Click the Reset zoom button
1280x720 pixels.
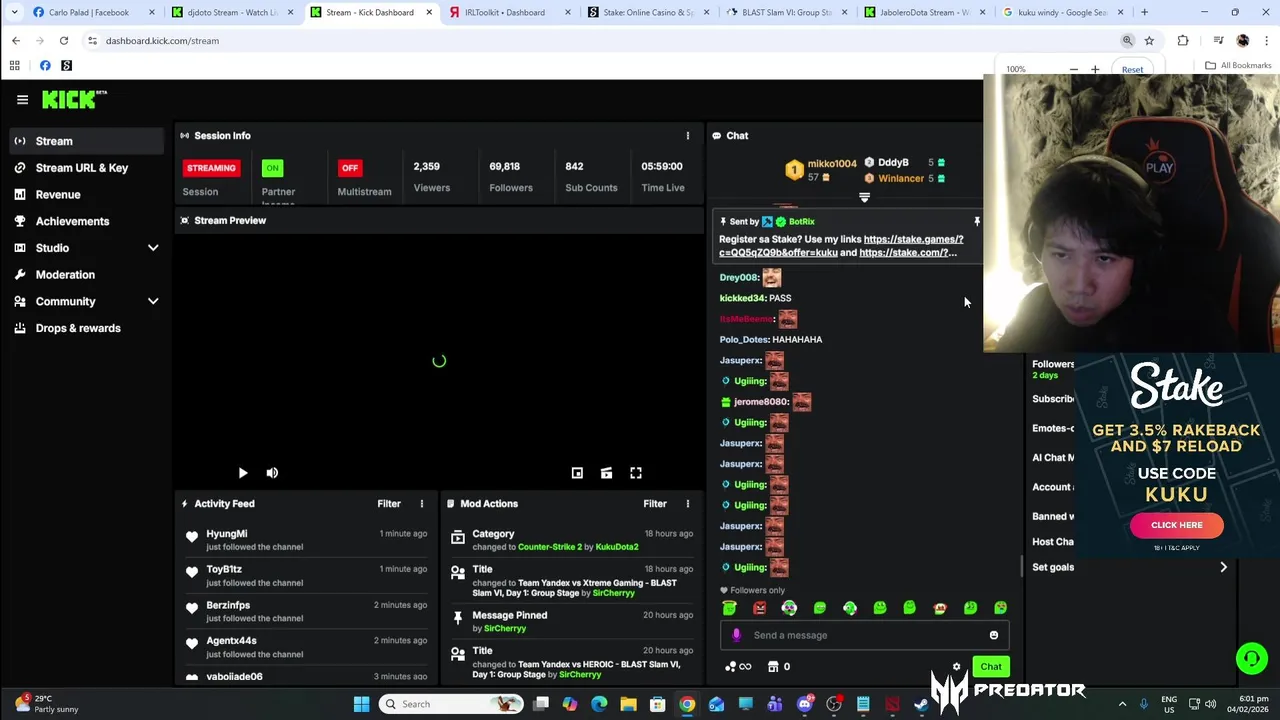click(1132, 70)
